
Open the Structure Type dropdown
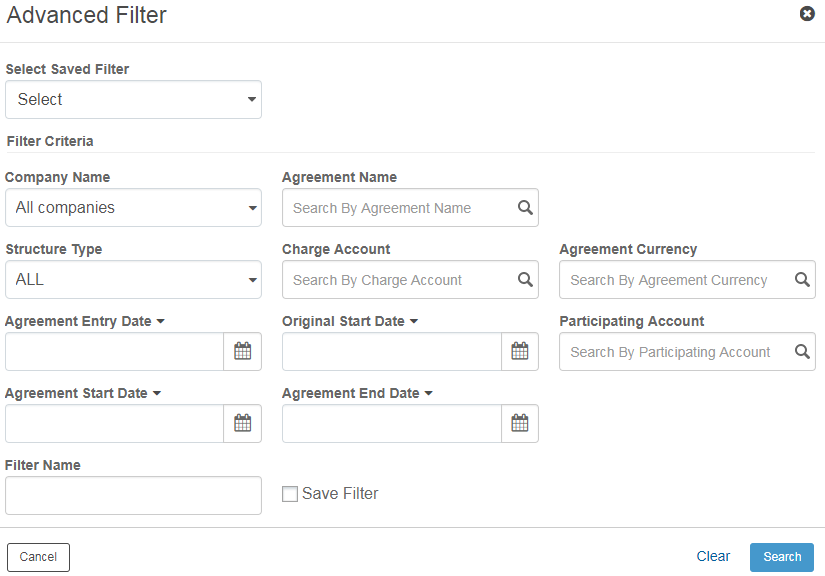pos(133,279)
